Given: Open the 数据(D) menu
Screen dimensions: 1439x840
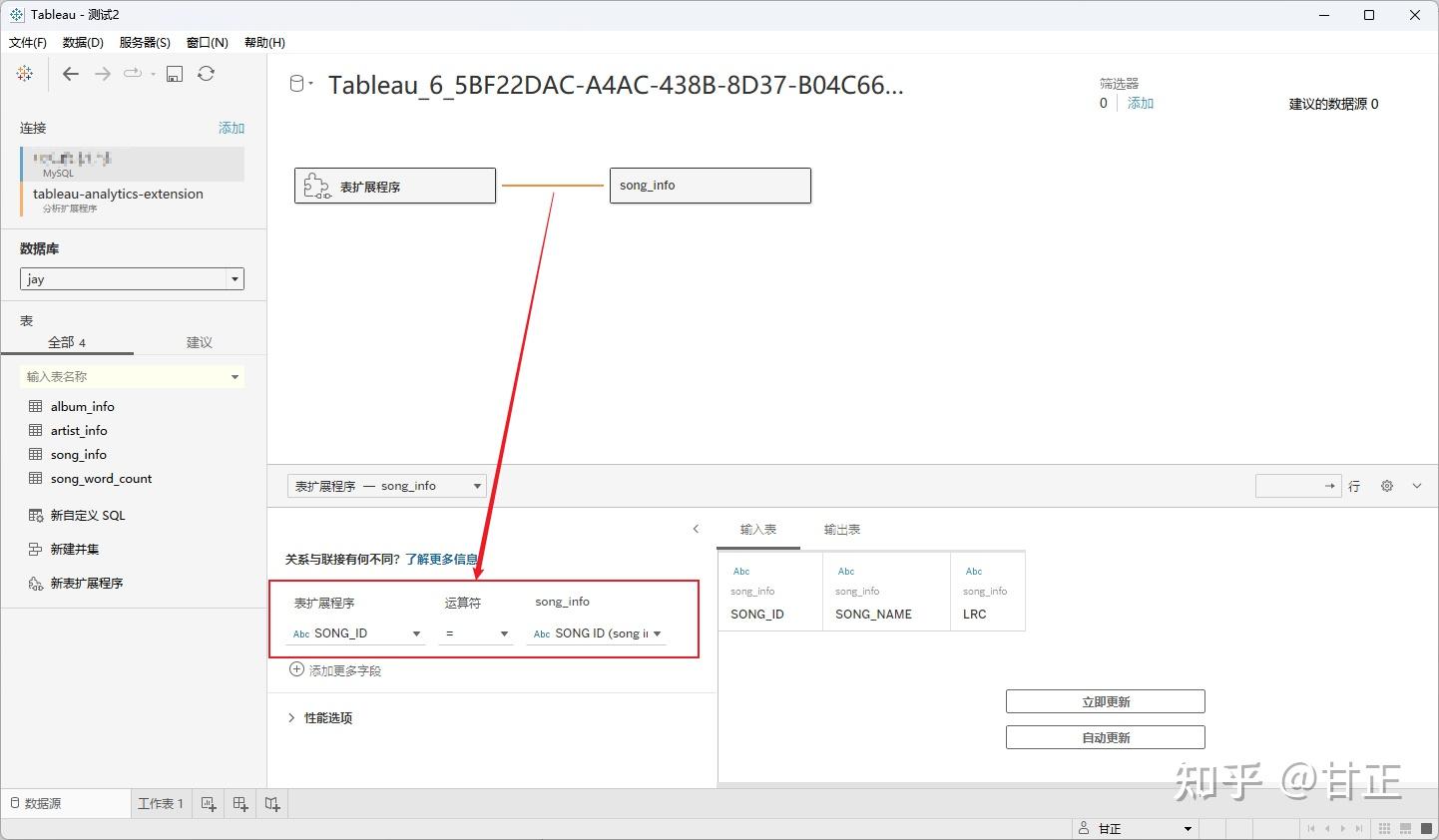Looking at the screenshot, I should pyautogui.click(x=83, y=42).
